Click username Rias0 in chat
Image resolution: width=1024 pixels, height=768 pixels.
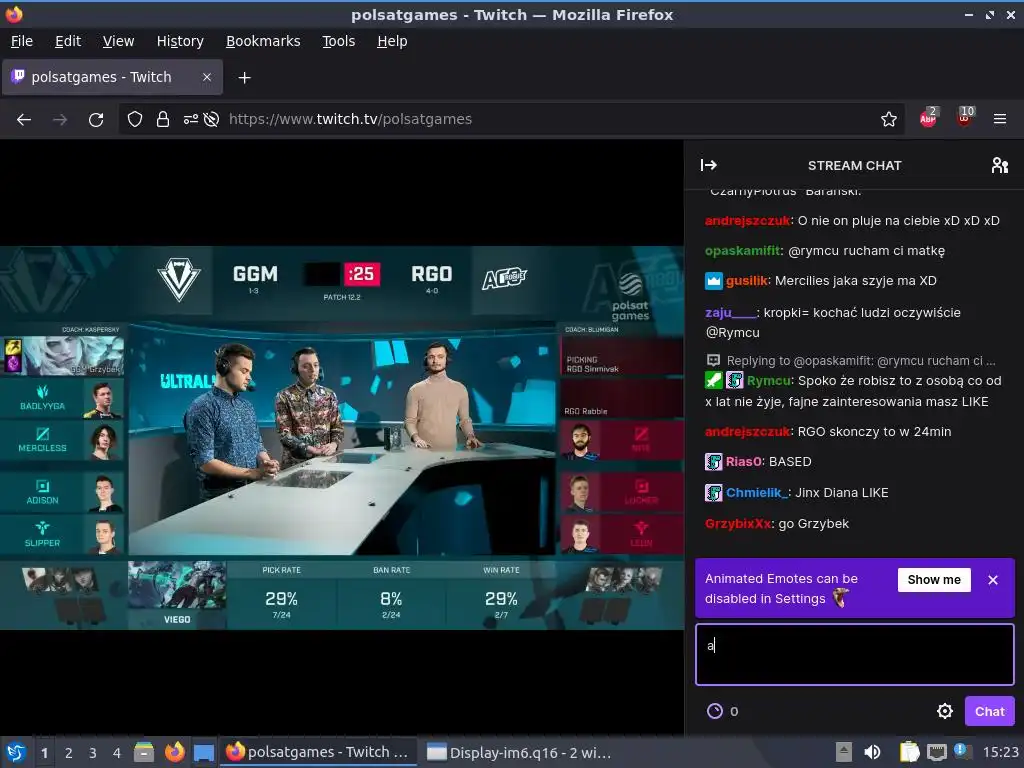coord(744,462)
